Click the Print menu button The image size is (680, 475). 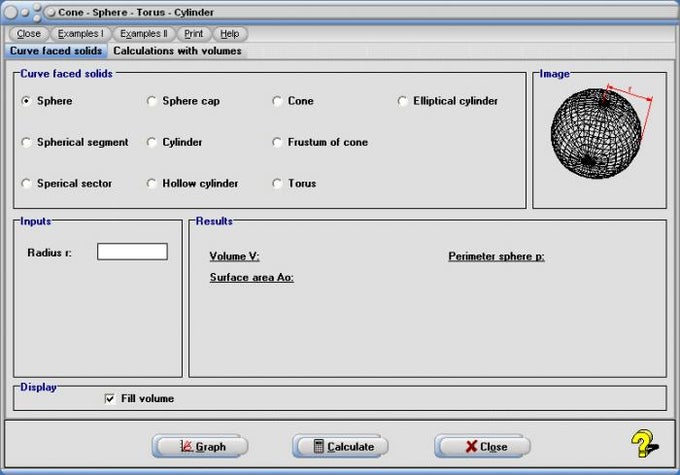tap(193, 34)
